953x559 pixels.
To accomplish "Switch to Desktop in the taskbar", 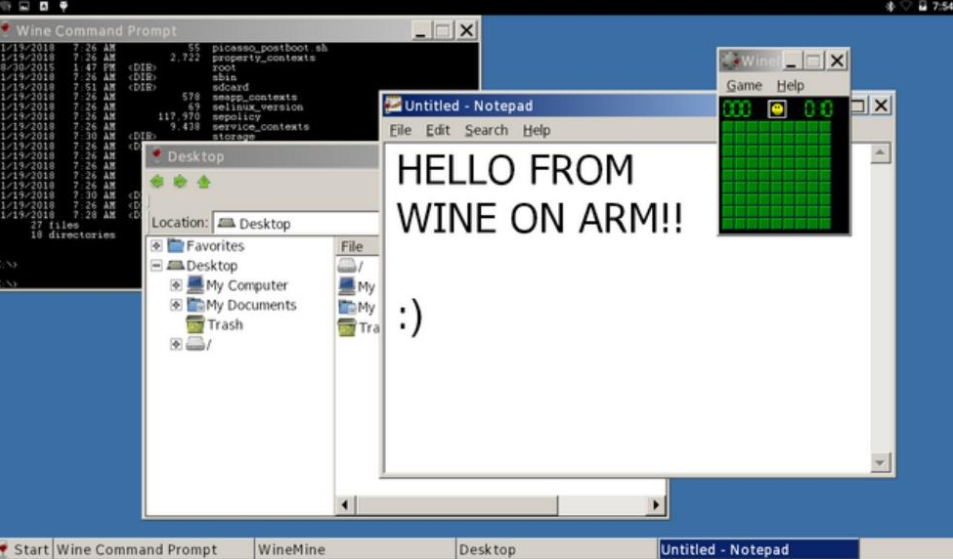I will pyautogui.click(x=556, y=549).
